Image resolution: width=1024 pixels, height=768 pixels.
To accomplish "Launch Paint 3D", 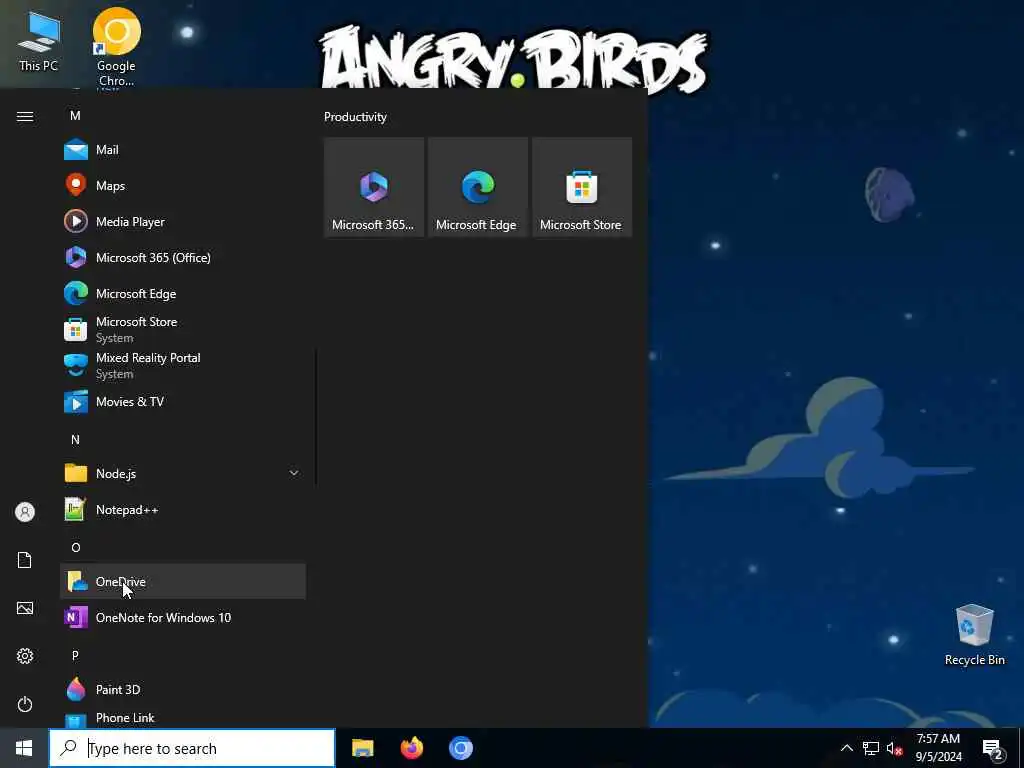I will (183, 689).
